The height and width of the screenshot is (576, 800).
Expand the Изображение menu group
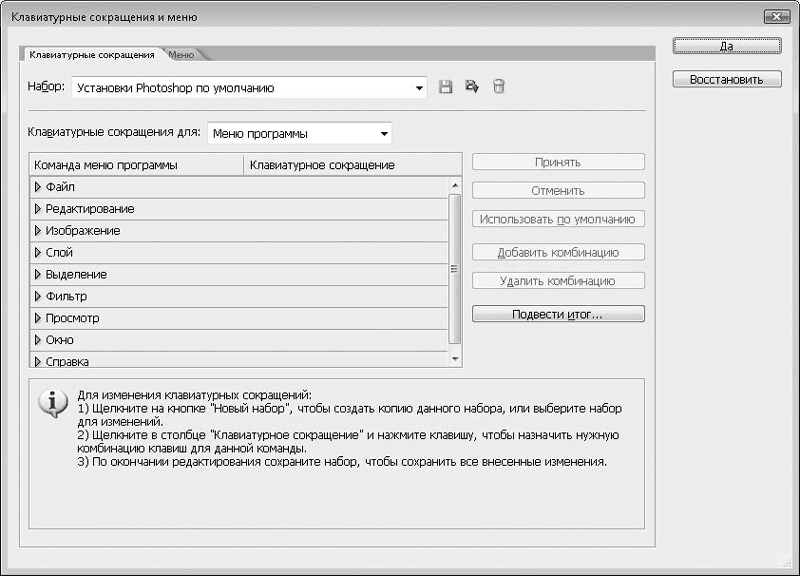point(38,231)
